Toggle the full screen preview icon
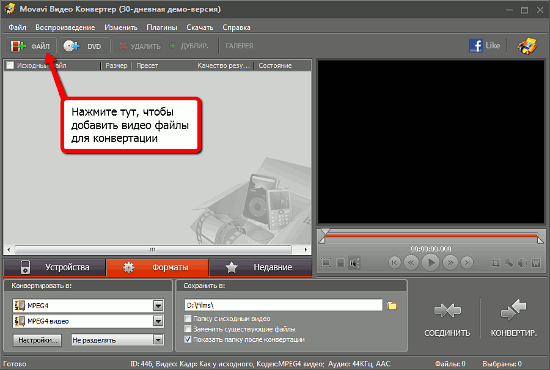Image resolution: width=550 pixels, height=370 pixels. click(326, 262)
